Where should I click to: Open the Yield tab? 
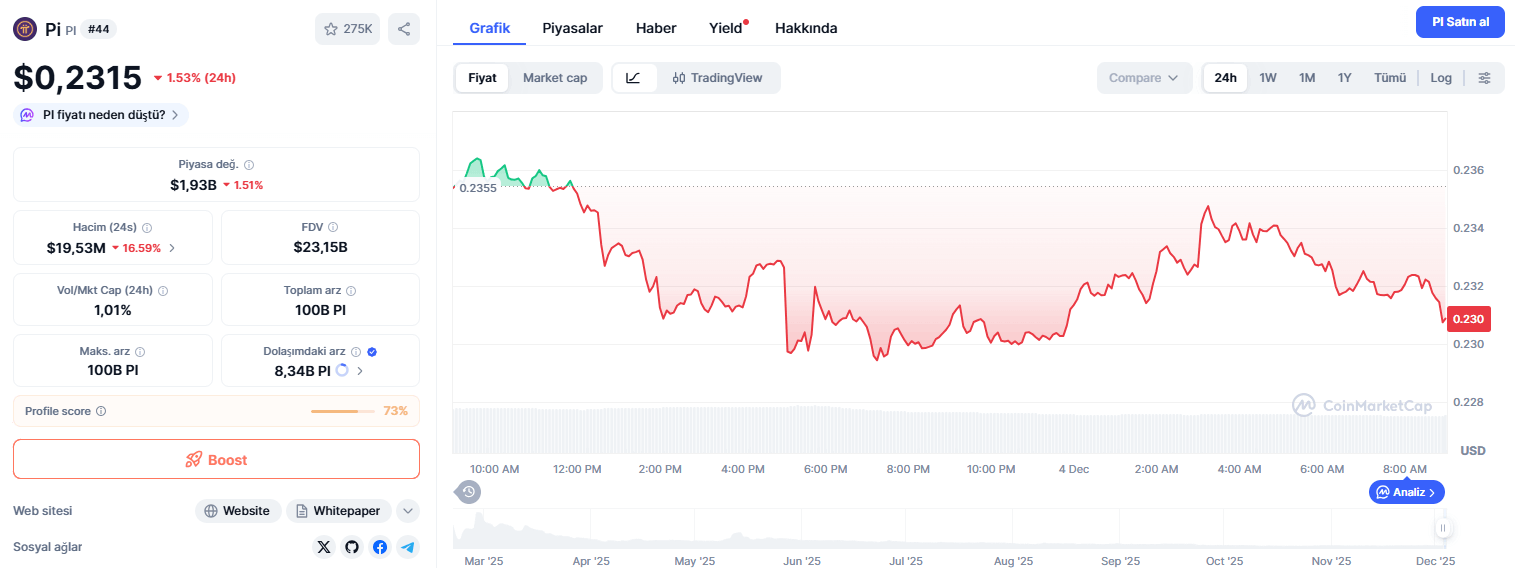(x=726, y=28)
